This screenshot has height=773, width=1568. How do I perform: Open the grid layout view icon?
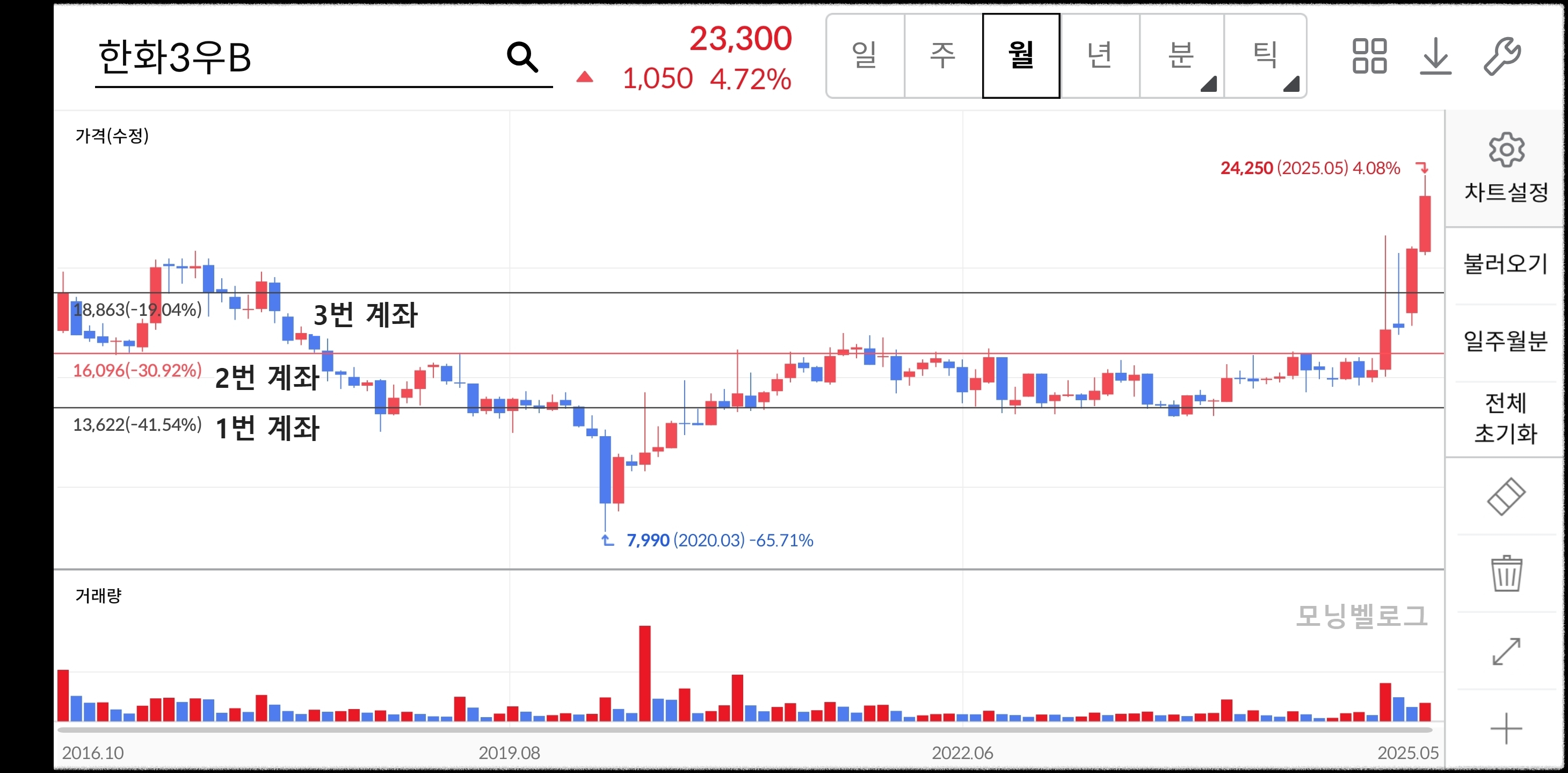1369,56
